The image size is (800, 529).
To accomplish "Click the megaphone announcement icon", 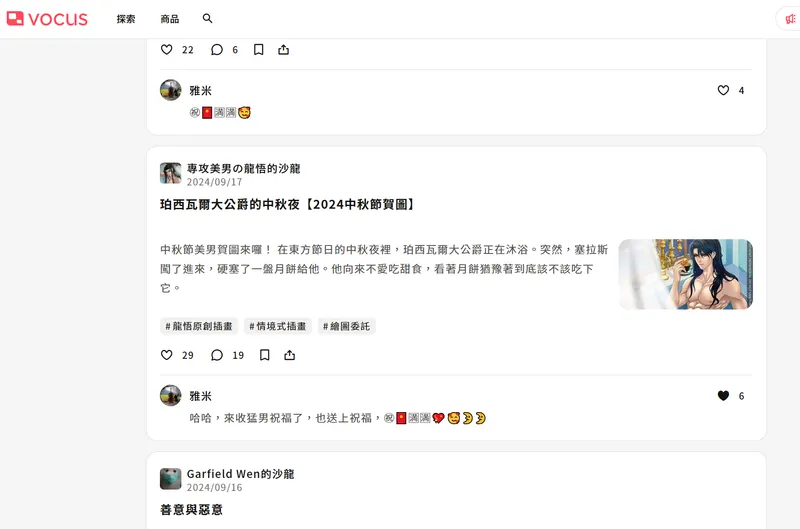I will [x=790, y=19].
